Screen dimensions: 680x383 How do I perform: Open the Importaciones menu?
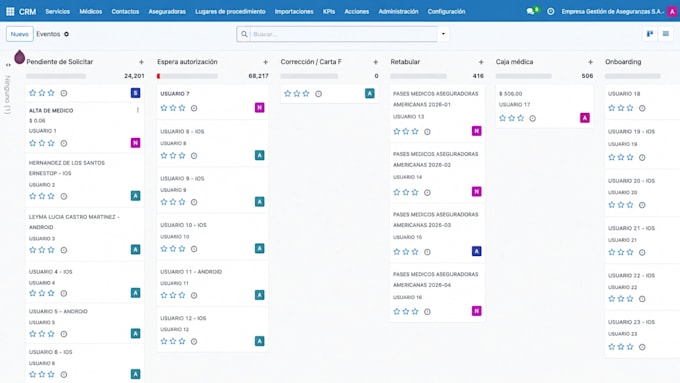pyautogui.click(x=294, y=12)
